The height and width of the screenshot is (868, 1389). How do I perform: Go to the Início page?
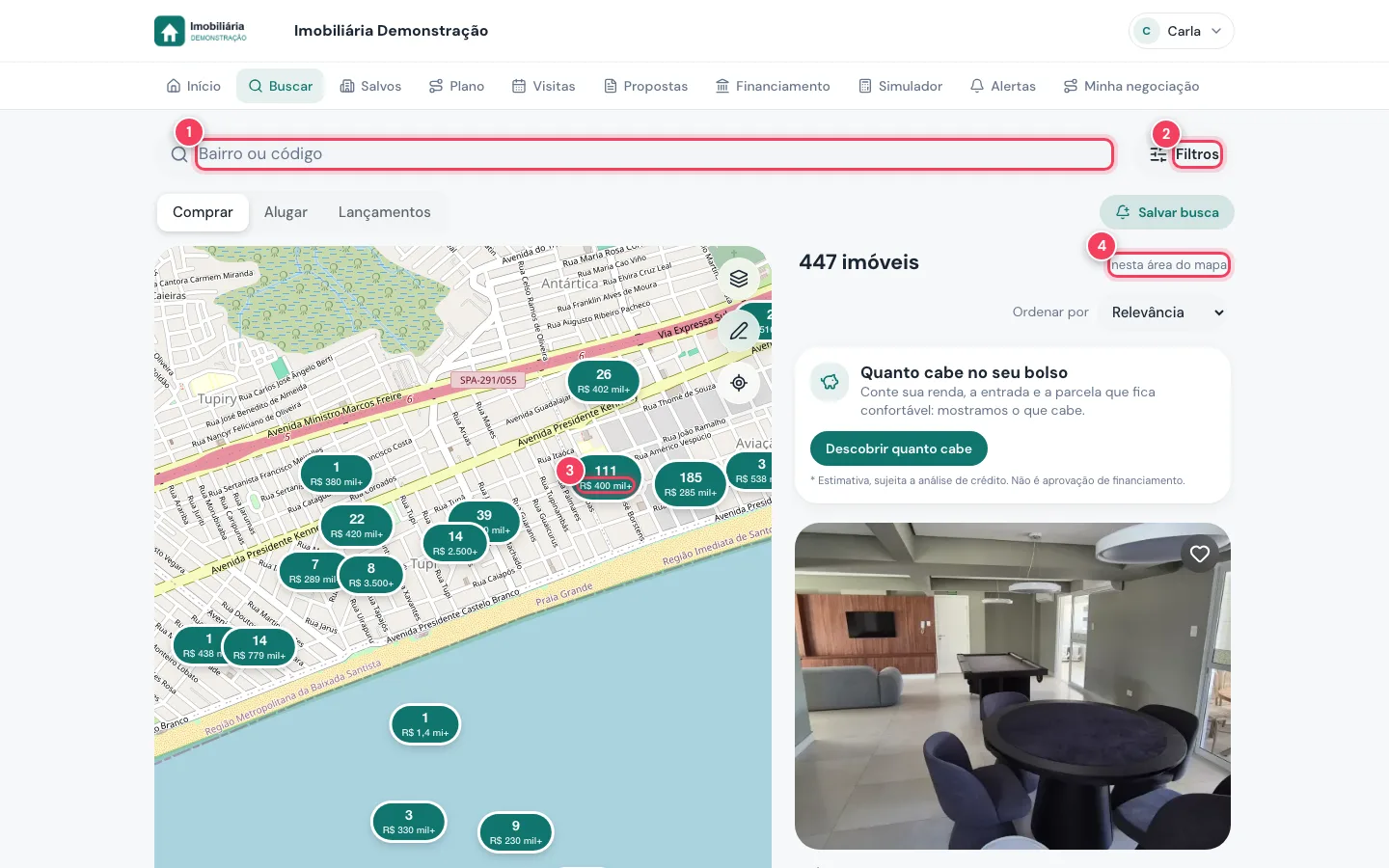194,86
